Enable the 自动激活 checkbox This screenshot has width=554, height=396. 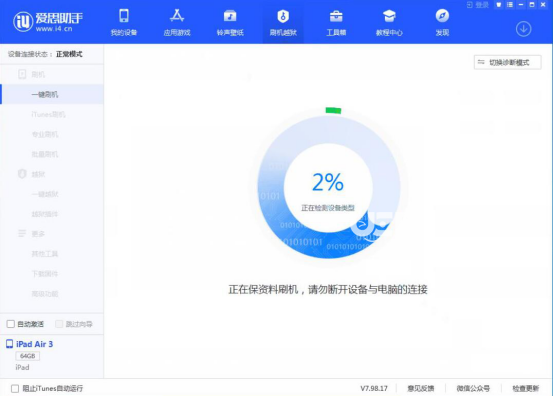pos(11,324)
